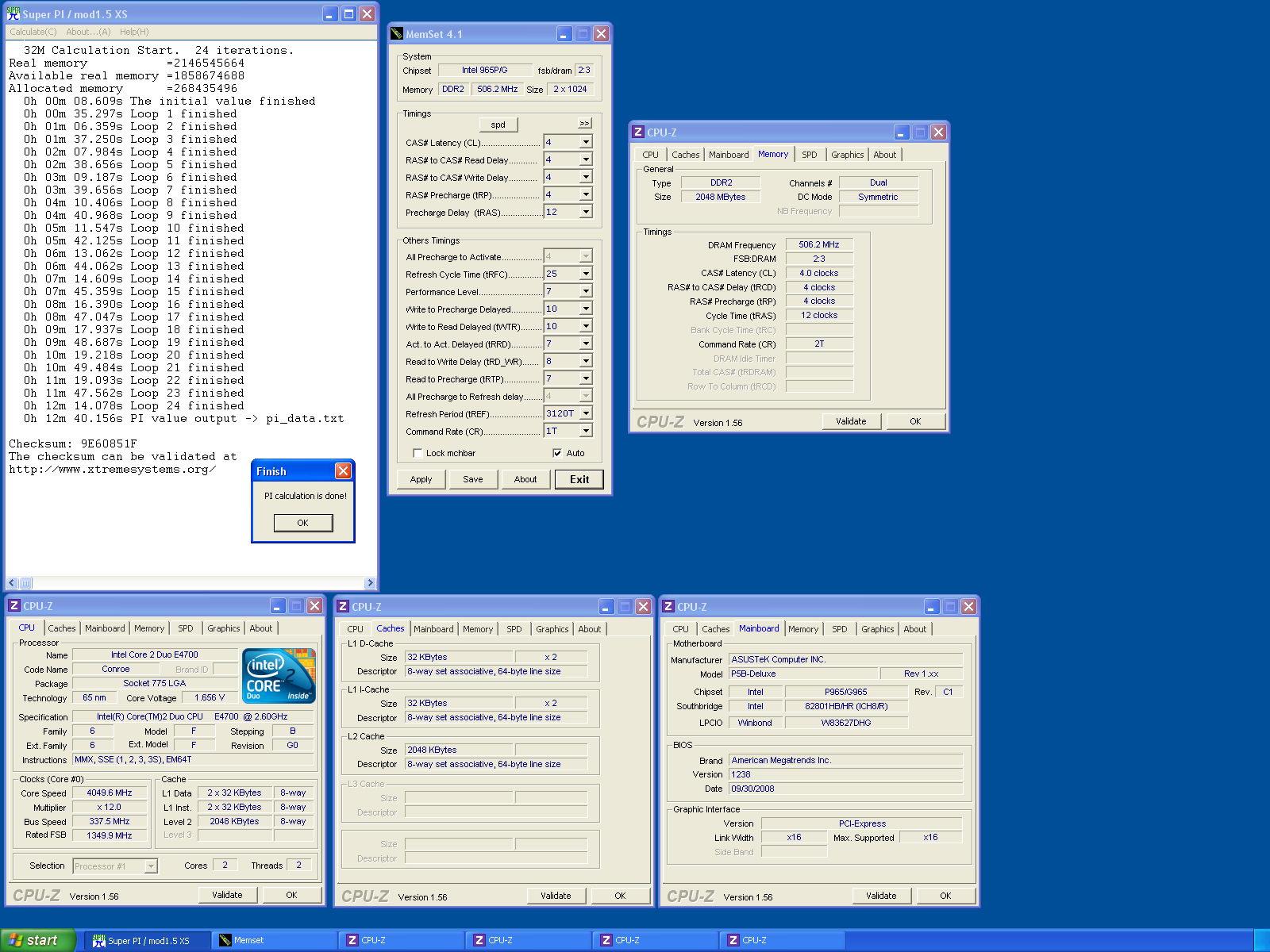Click the Super PI title bar icon
This screenshot has height=952, width=1270.
tap(13, 13)
